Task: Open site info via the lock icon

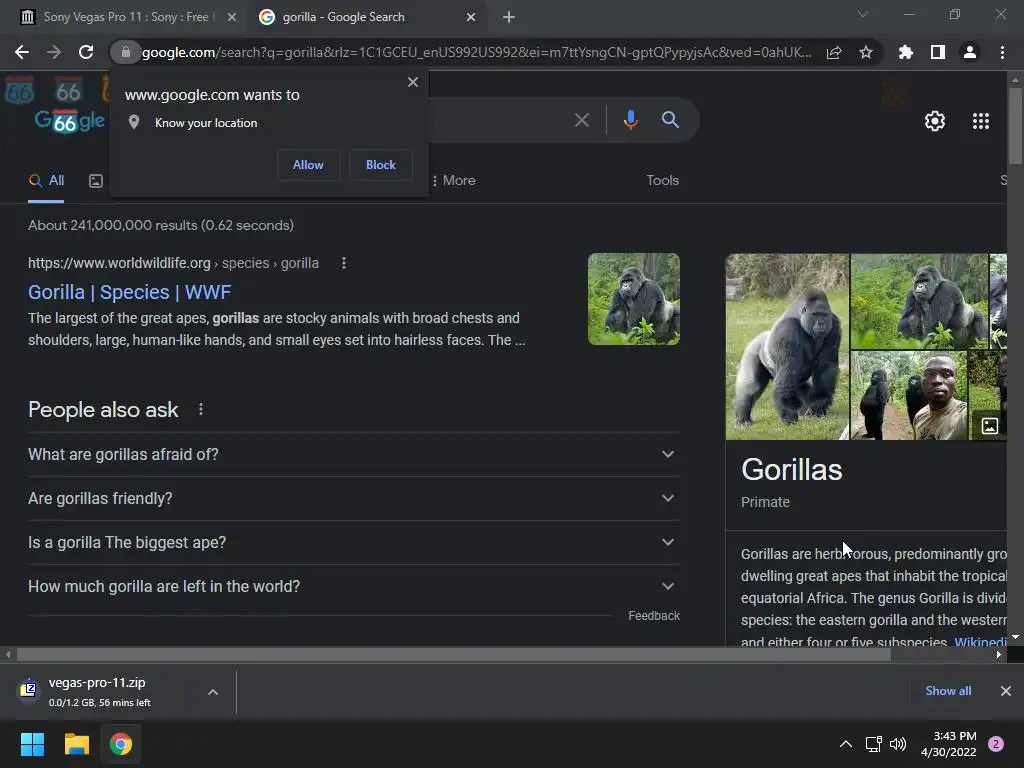Action: (x=126, y=52)
